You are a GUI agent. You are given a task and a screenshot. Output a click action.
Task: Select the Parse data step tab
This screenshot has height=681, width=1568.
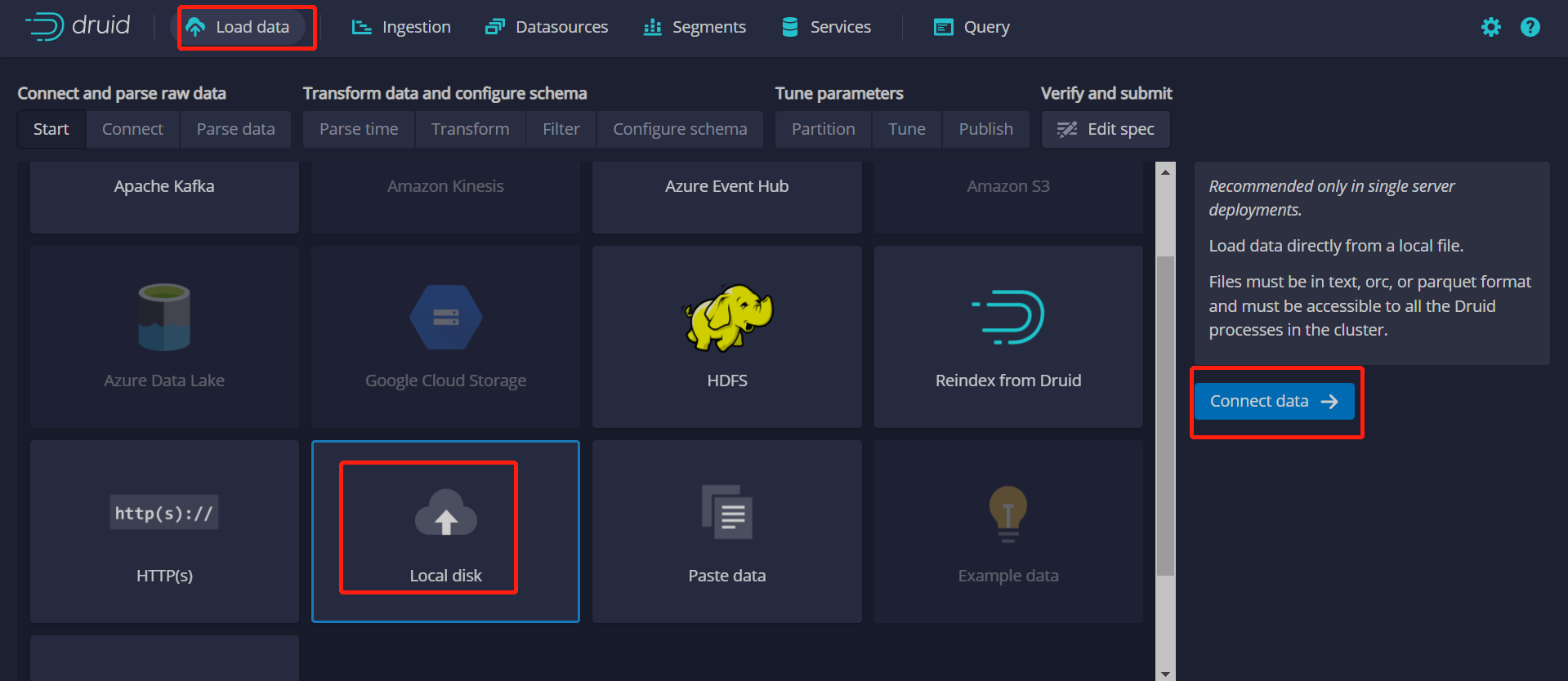click(x=235, y=129)
